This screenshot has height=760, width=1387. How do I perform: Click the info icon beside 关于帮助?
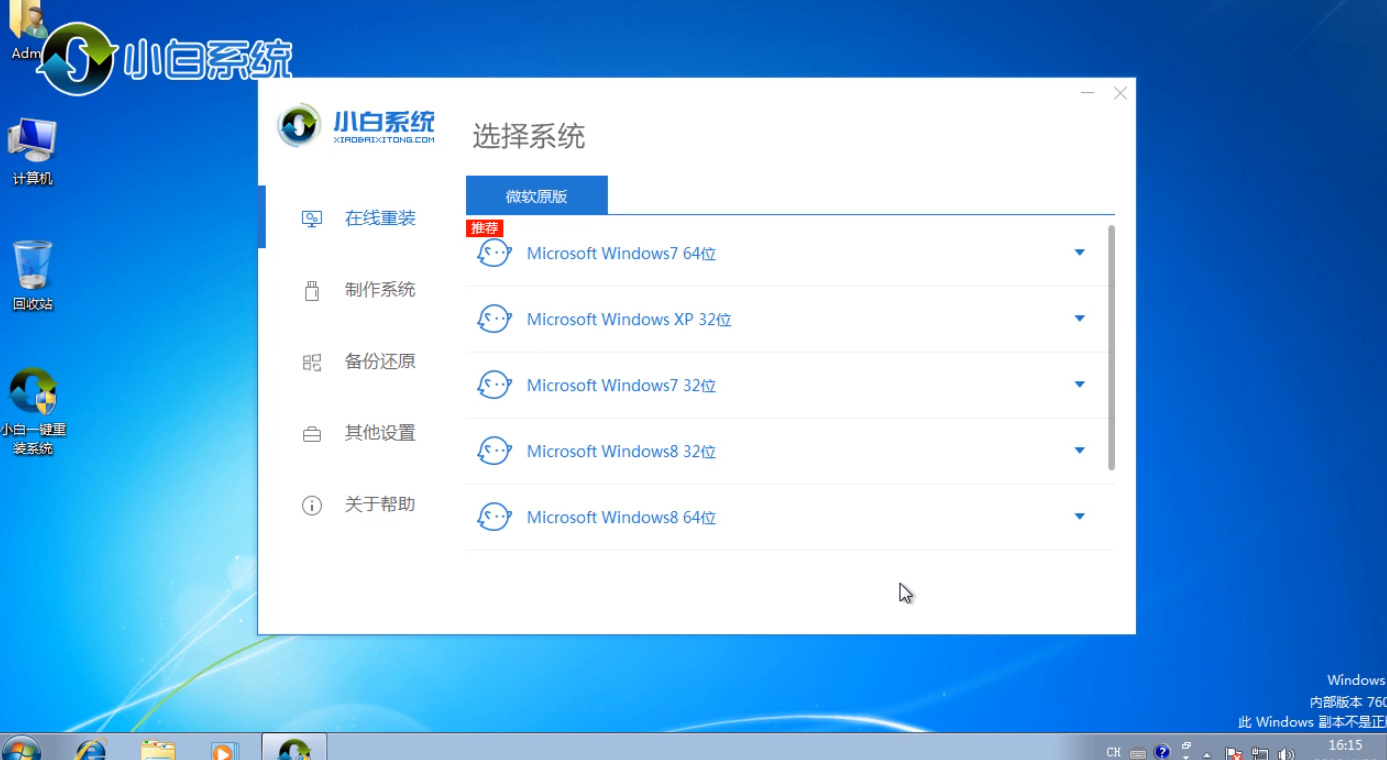pos(312,506)
